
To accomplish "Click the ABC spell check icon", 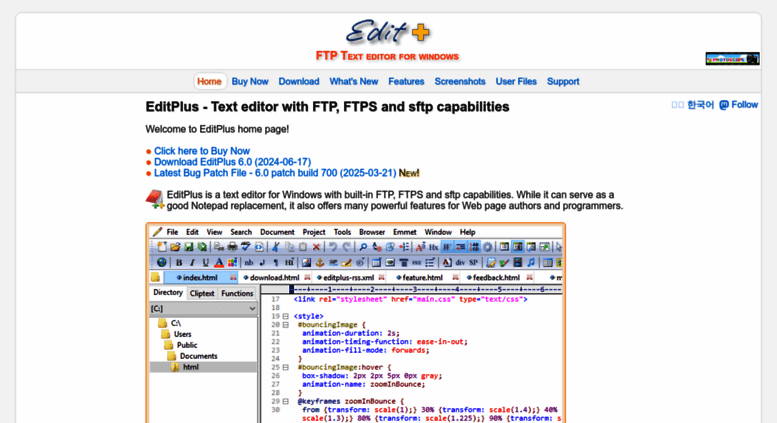I will pyautogui.click(x=245, y=247).
